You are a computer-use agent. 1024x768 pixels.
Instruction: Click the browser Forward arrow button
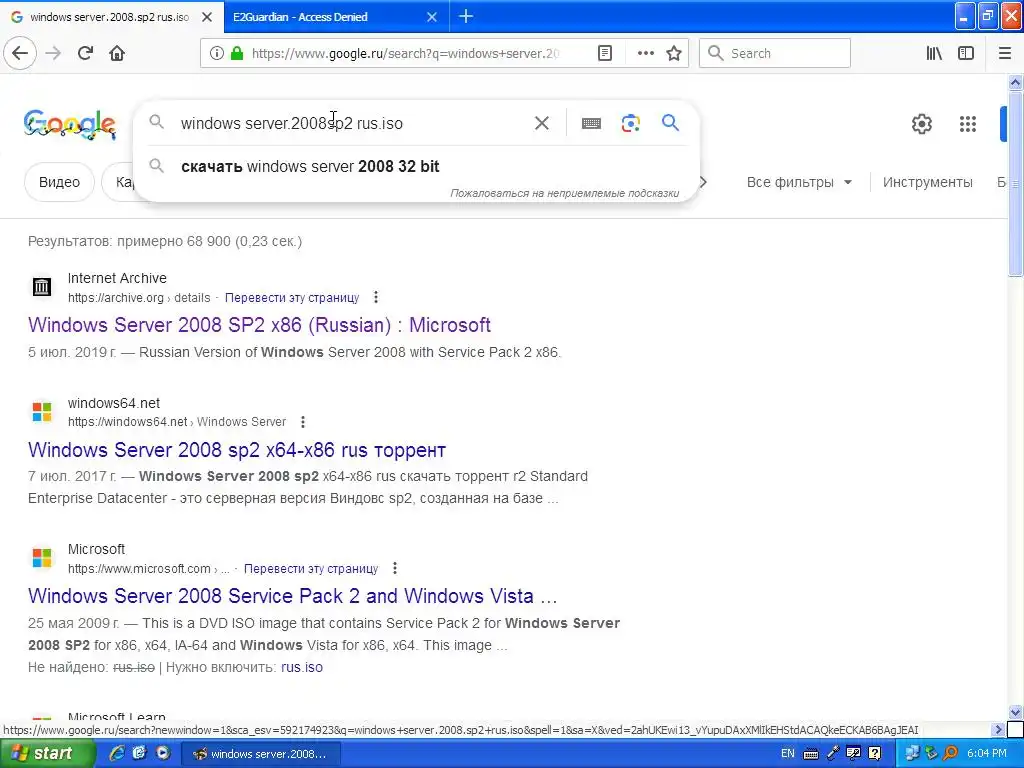(x=54, y=53)
